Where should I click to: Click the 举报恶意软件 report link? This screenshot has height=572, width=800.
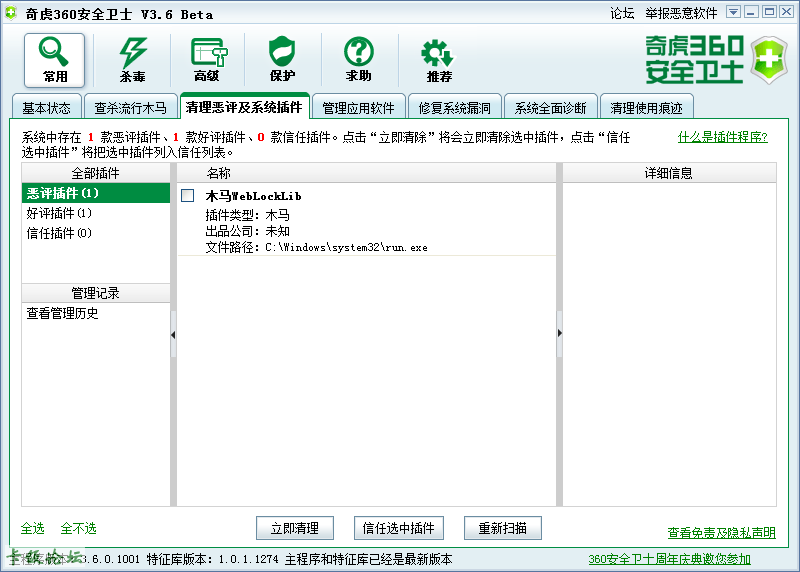(x=681, y=13)
